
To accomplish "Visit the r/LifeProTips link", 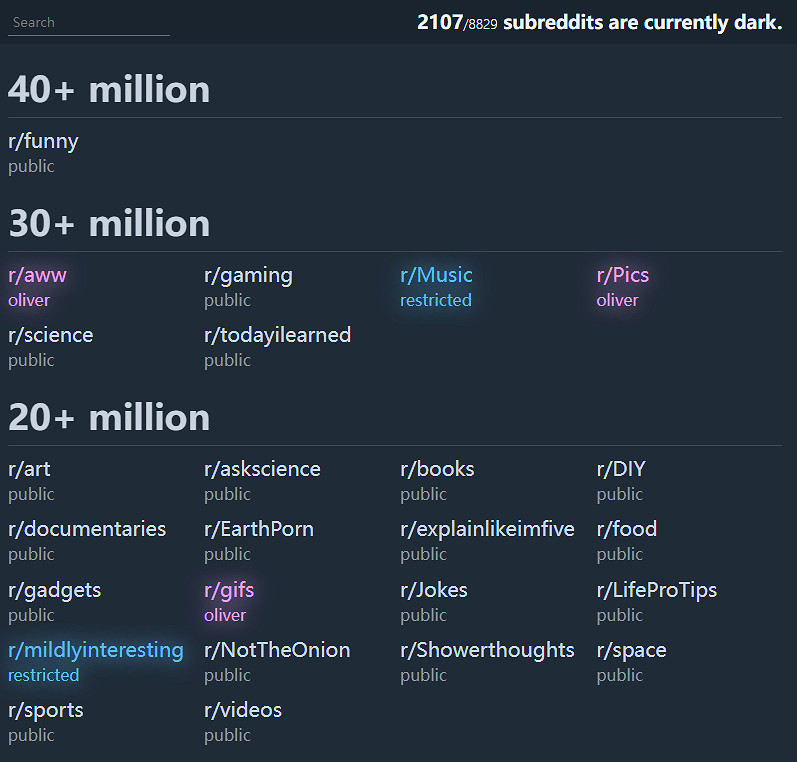I will [656, 590].
